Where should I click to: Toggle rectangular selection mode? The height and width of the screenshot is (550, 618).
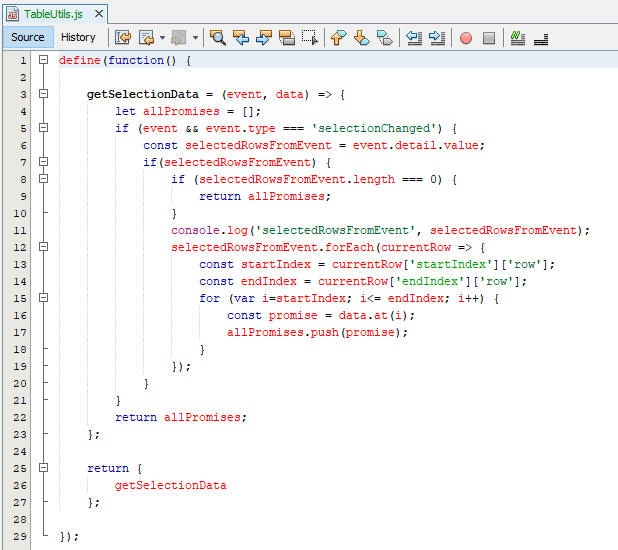click(310, 38)
